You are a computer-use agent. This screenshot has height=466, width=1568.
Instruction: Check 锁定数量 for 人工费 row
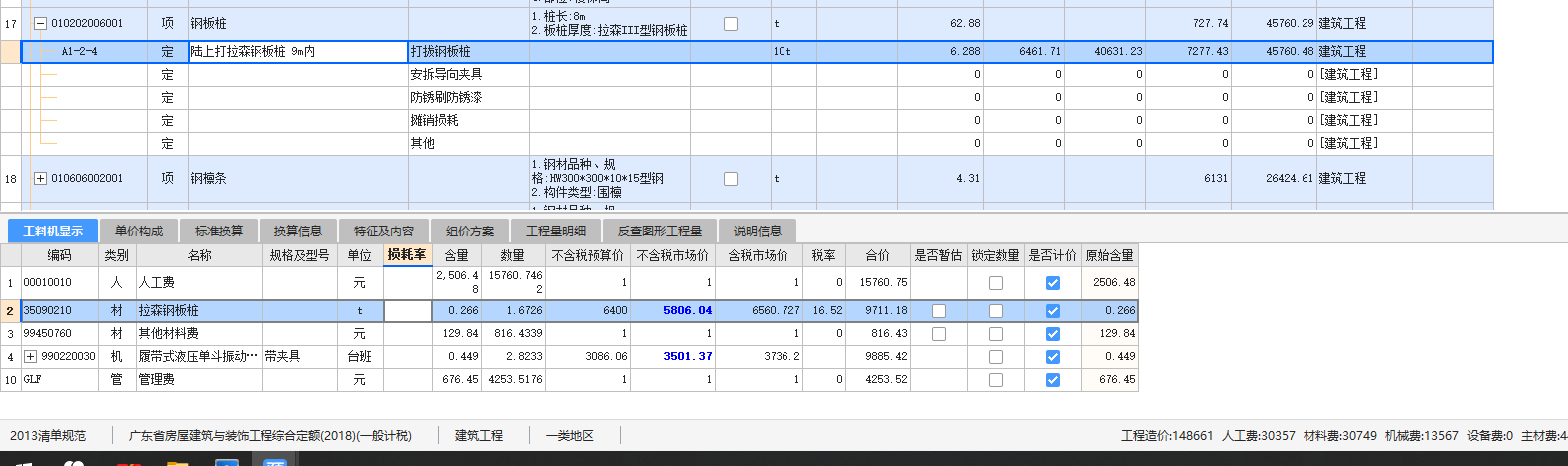996,283
